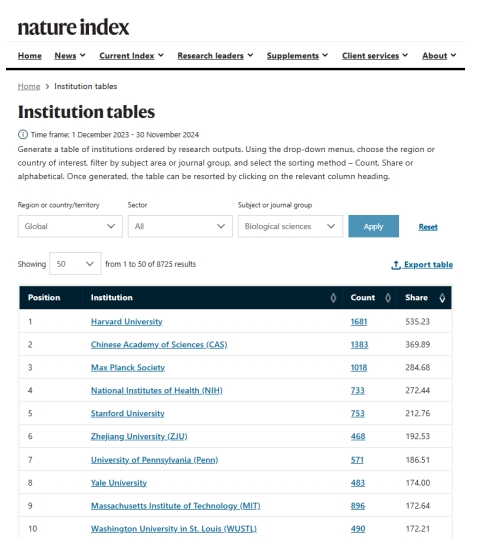This screenshot has width=484, height=557.
Task: Sort by Share column arrows
Action: (x=442, y=298)
